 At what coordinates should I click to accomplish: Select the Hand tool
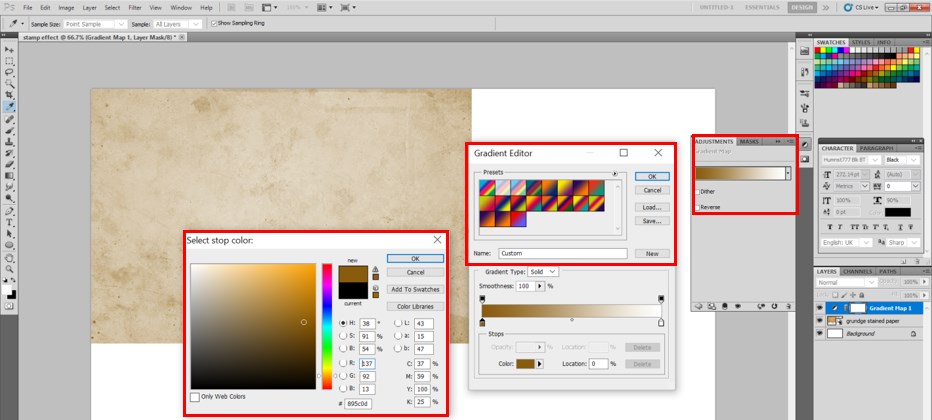[x=9, y=258]
